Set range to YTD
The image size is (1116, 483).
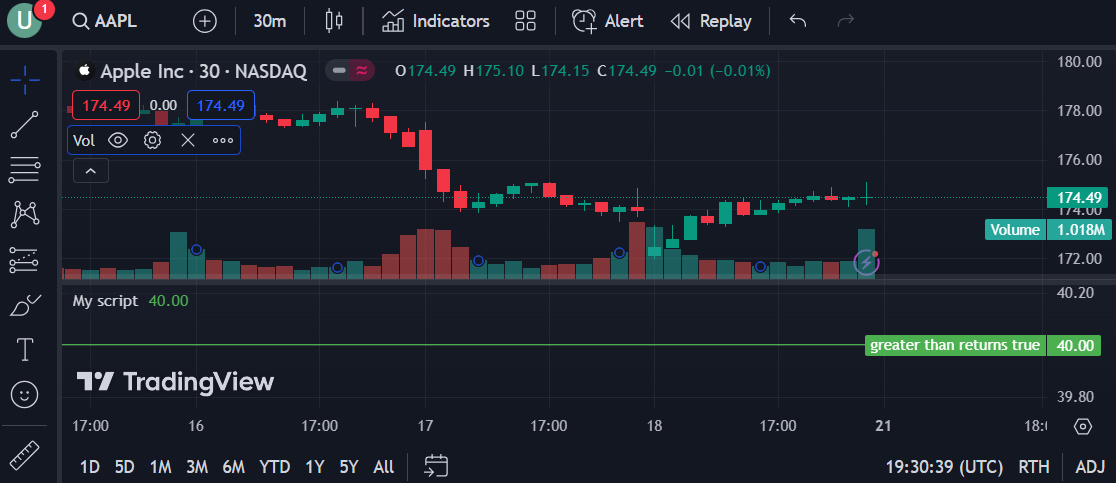(275, 467)
